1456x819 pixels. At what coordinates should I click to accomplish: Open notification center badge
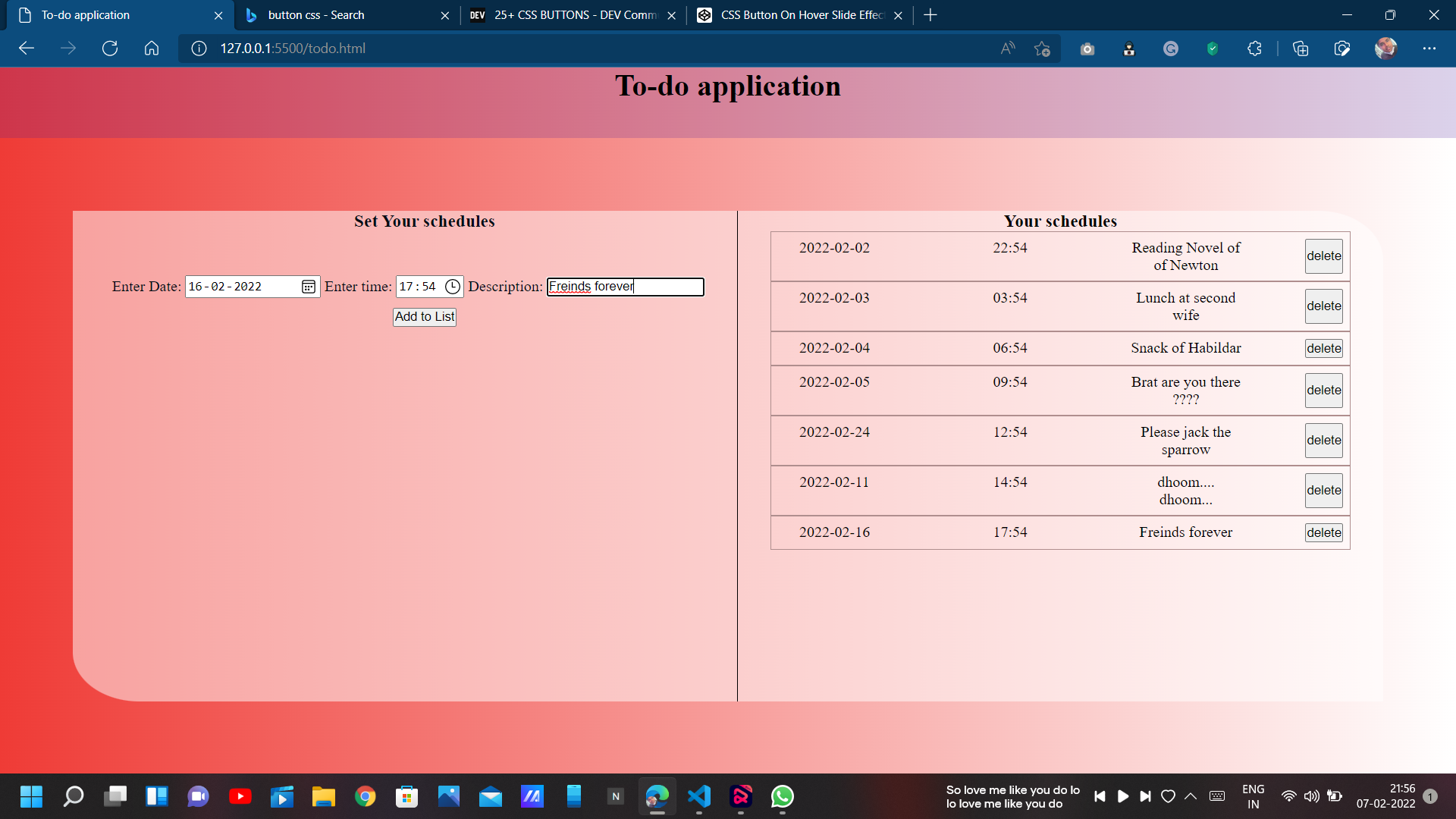click(x=1430, y=796)
